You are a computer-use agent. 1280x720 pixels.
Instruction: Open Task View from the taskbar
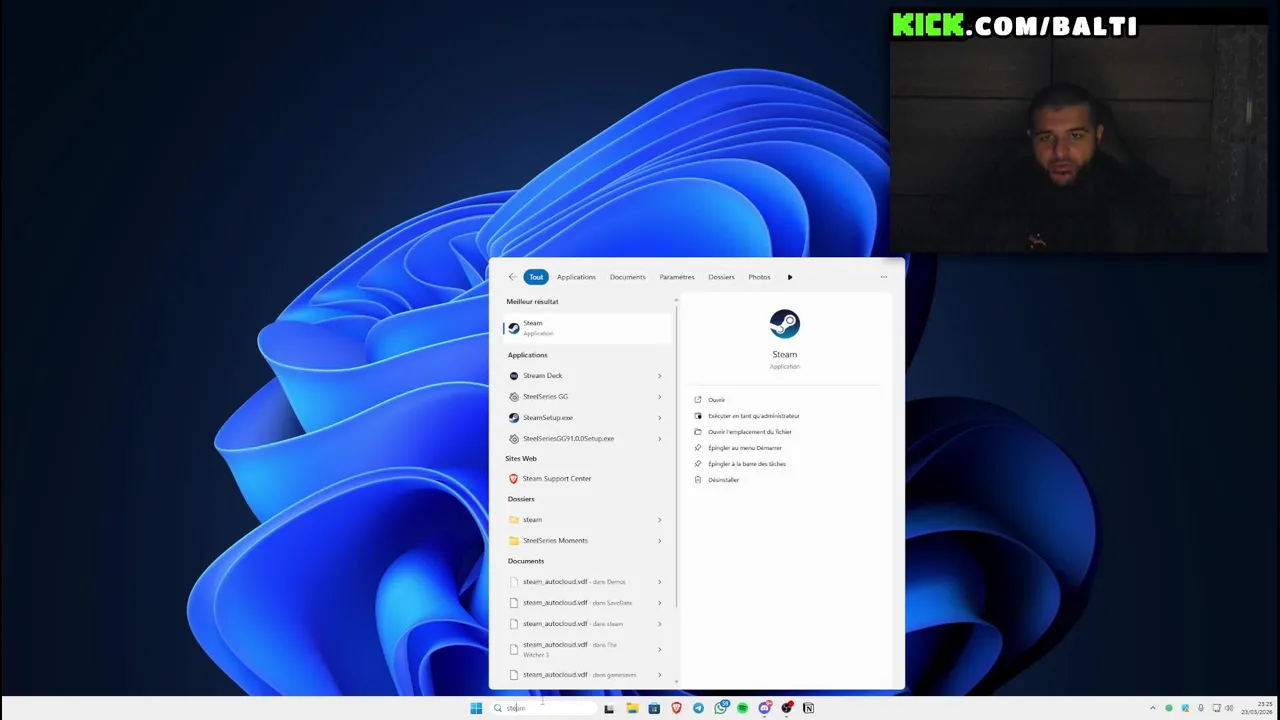pos(608,708)
